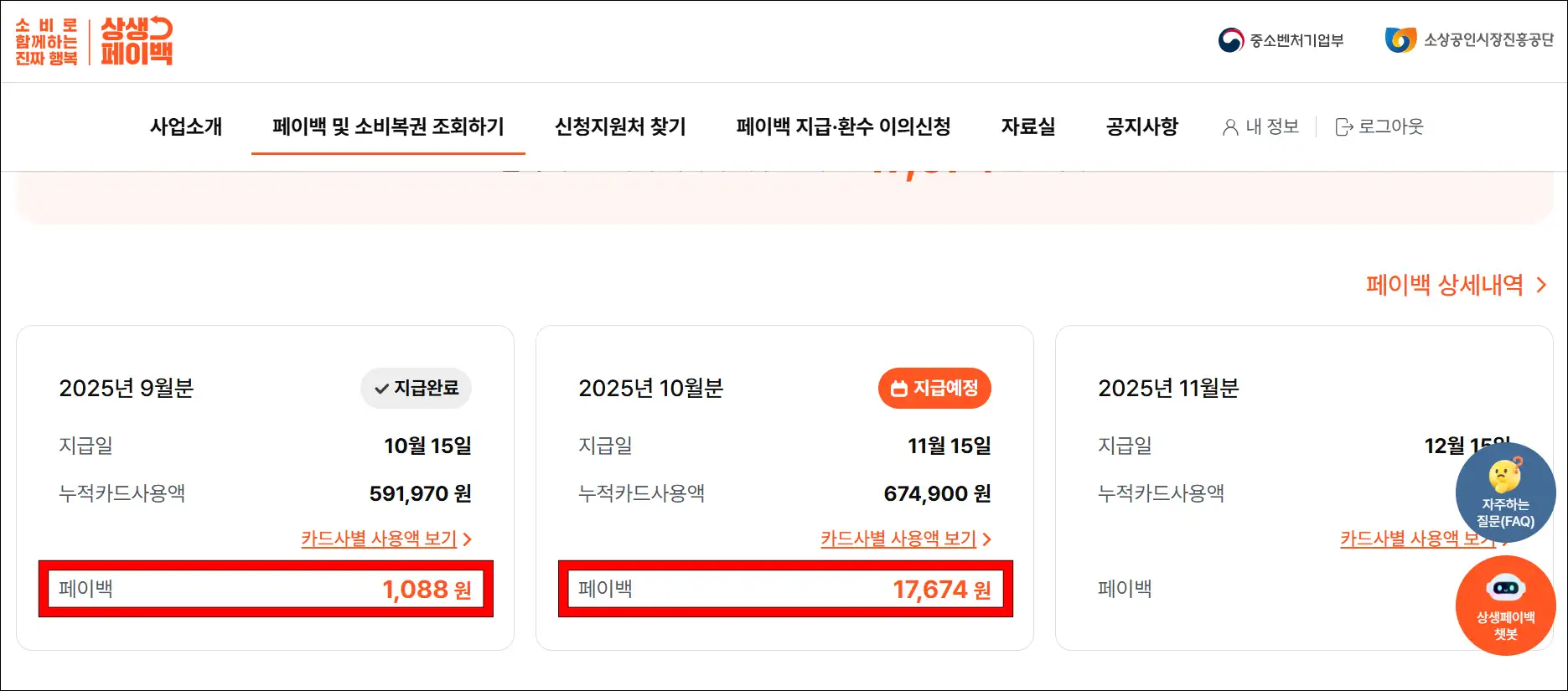Open the 신청지원처 찾기 menu
This screenshot has height=691, width=1568.
pyautogui.click(x=622, y=126)
